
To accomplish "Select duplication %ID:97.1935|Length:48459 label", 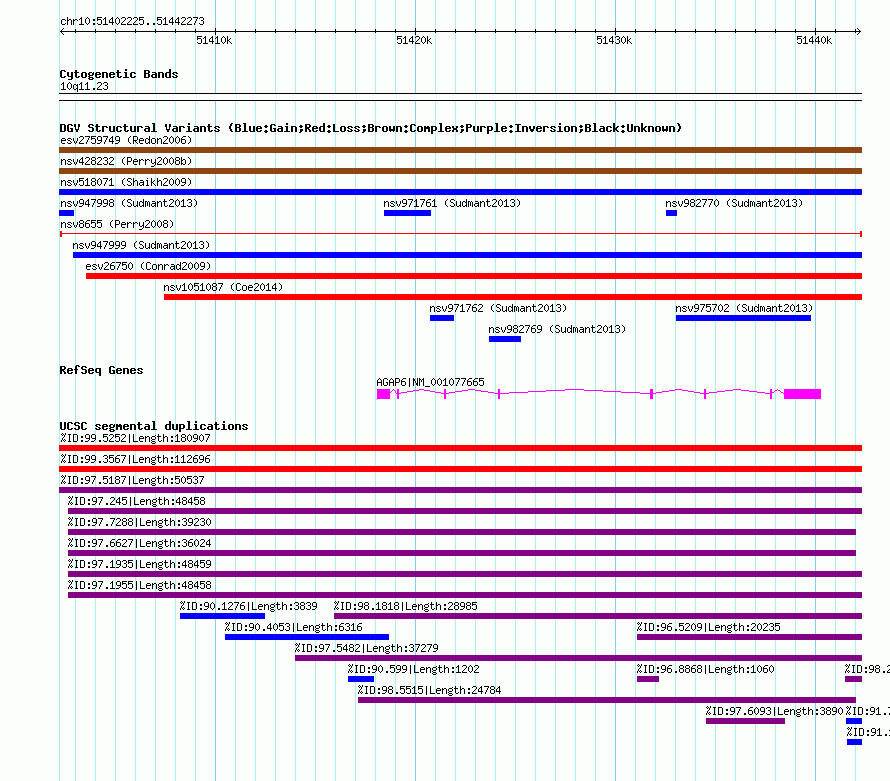I will click(140, 564).
